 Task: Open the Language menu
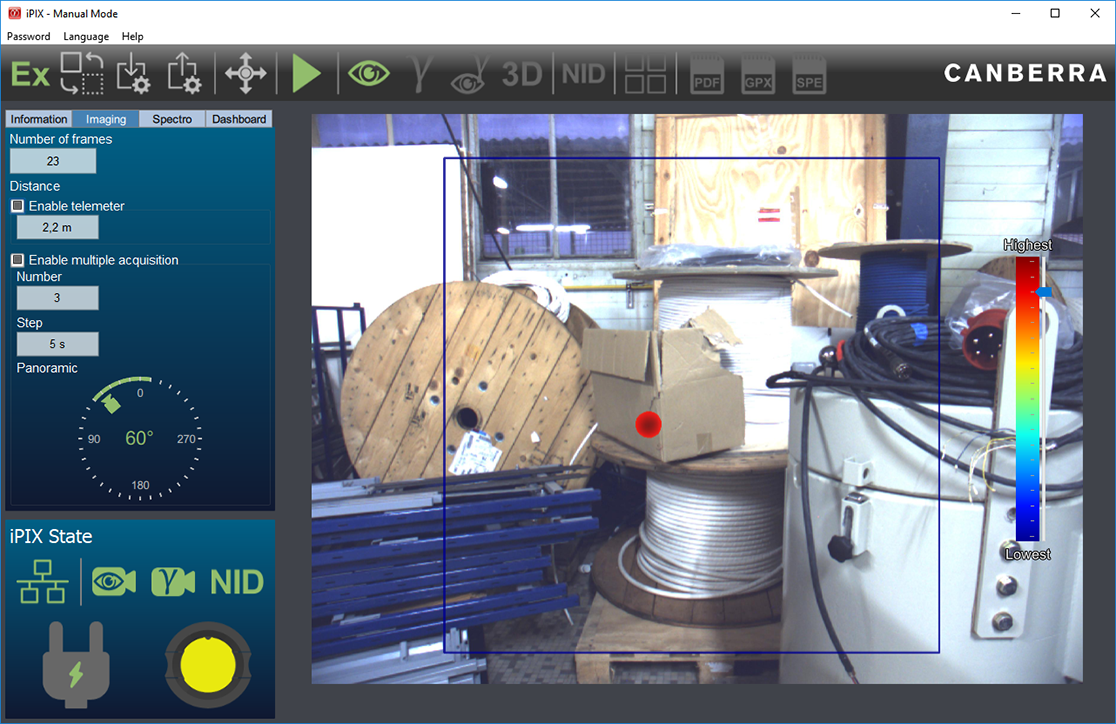[x=86, y=36]
